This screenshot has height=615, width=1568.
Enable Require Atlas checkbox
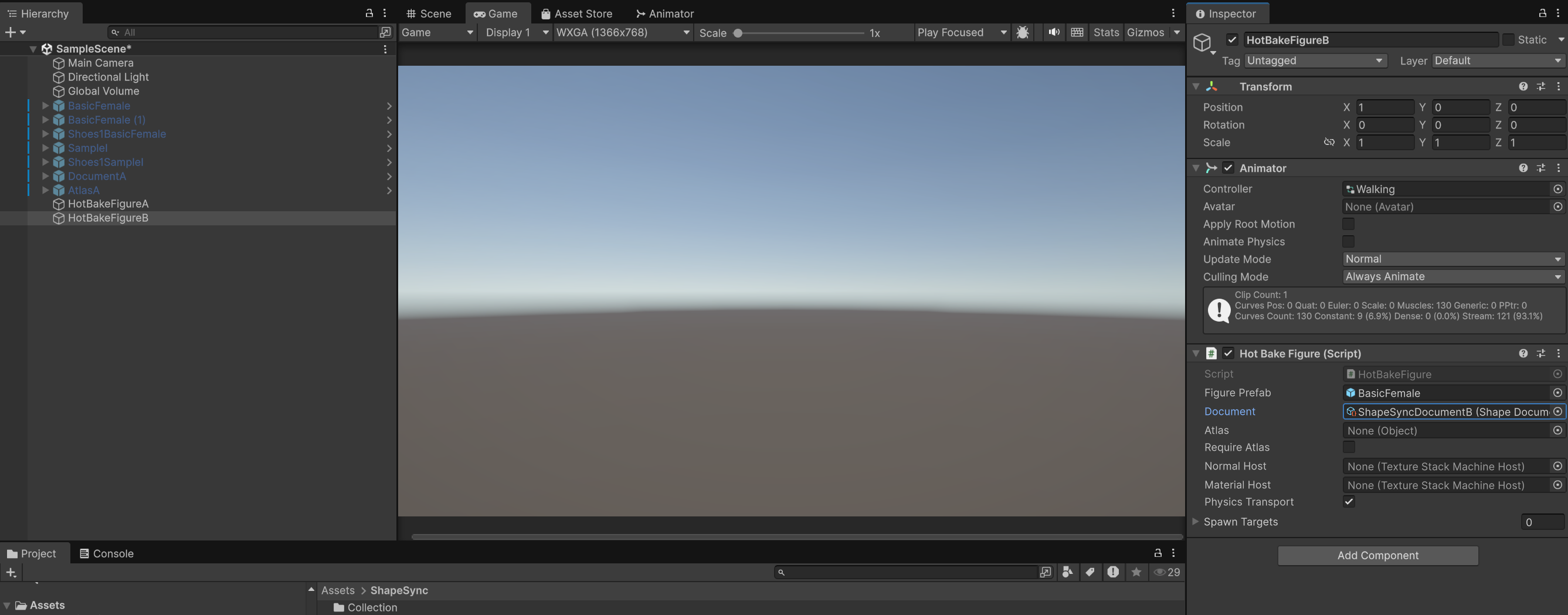[1349, 447]
